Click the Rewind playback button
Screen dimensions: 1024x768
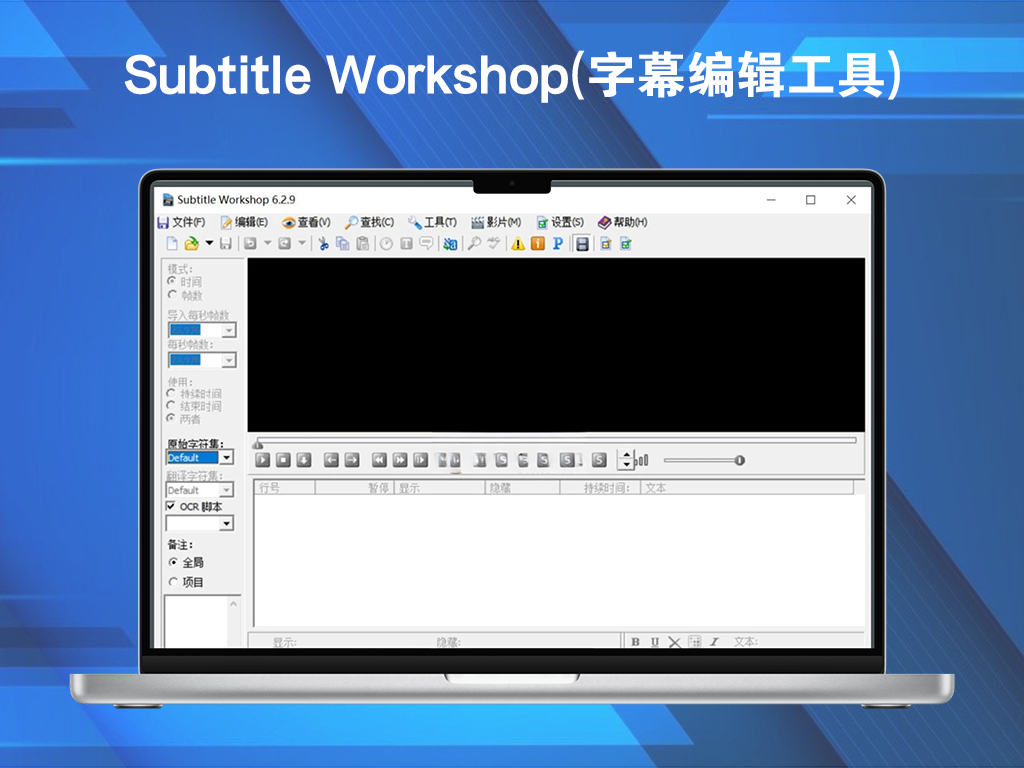click(x=379, y=460)
